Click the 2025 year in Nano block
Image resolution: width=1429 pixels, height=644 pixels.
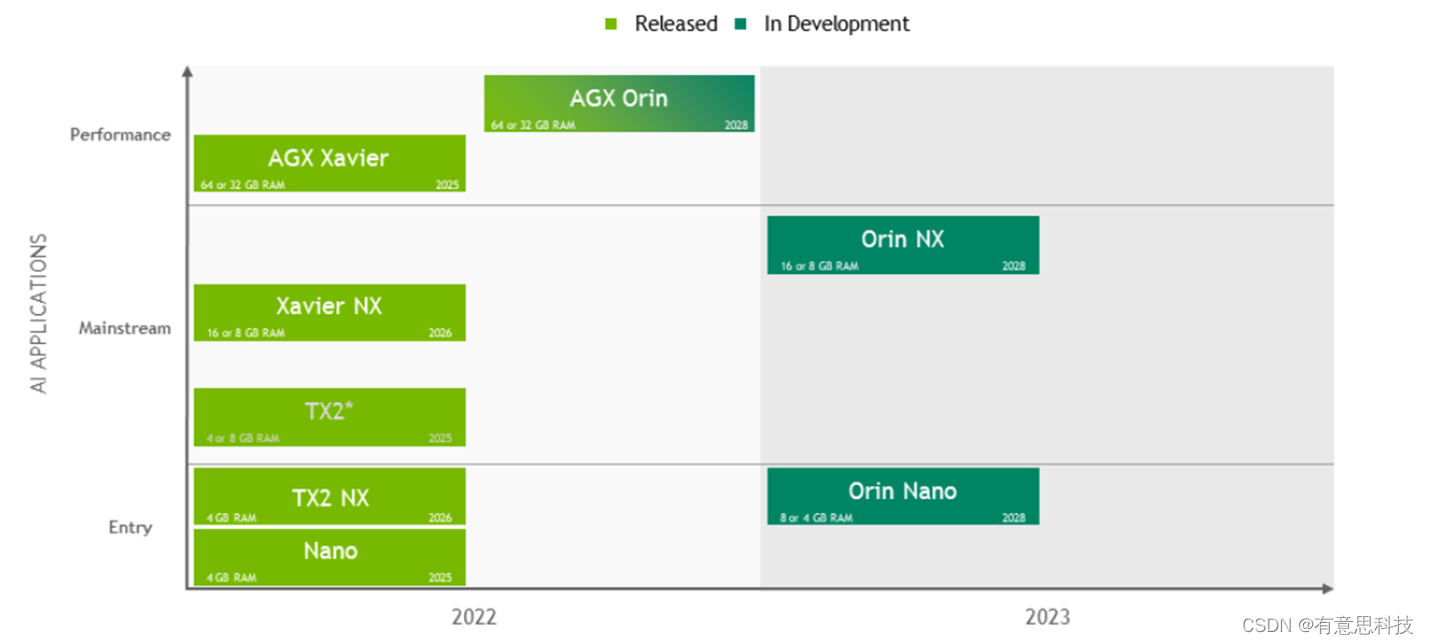[x=440, y=578]
